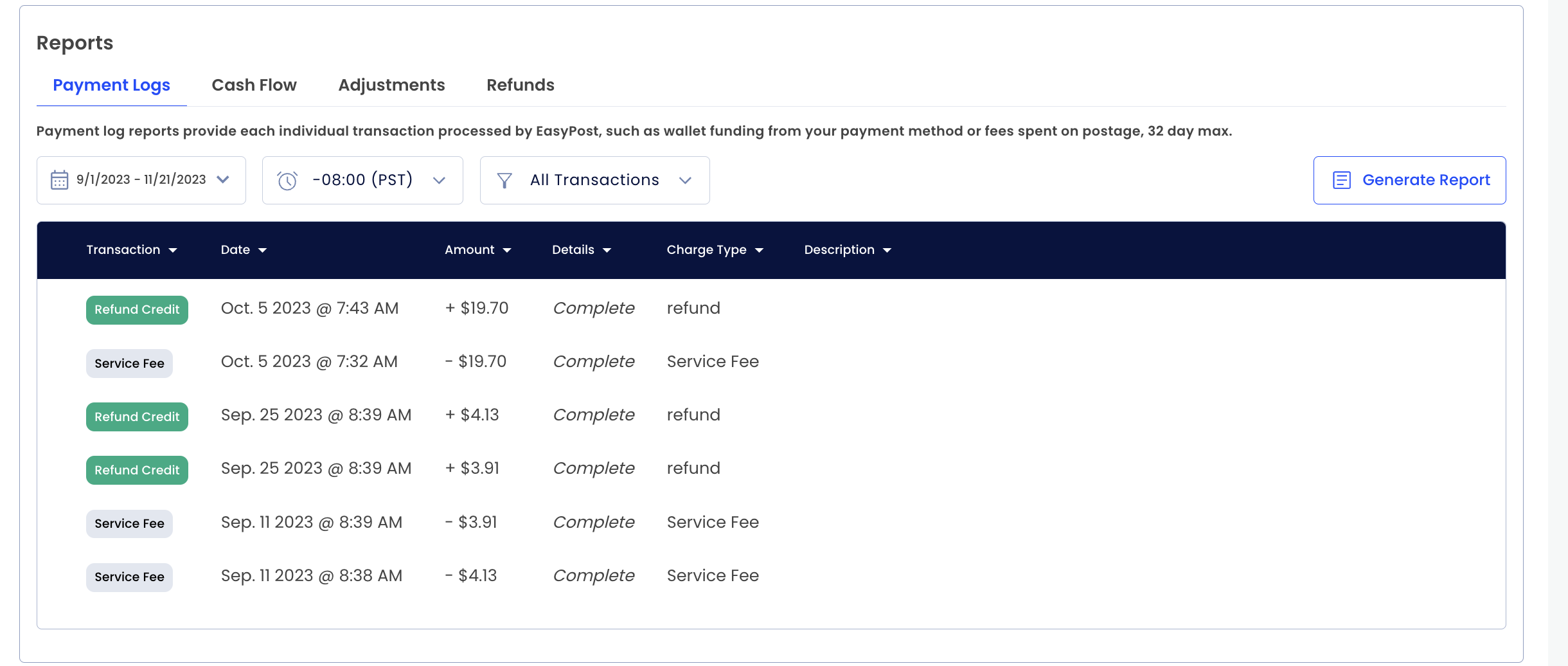
Task: Click the Refund Credit badge for + $4.13
Action: [x=137, y=417]
